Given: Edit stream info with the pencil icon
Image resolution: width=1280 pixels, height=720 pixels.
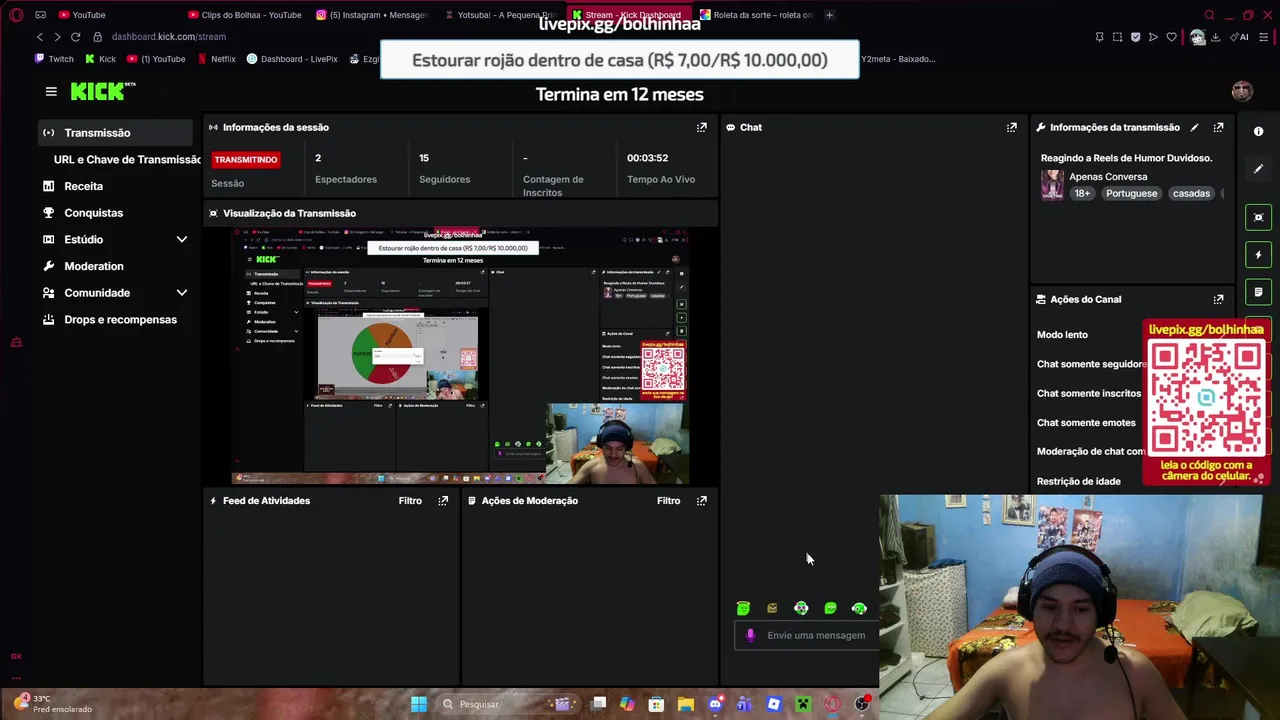Looking at the screenshot, I should [1194, 127].
